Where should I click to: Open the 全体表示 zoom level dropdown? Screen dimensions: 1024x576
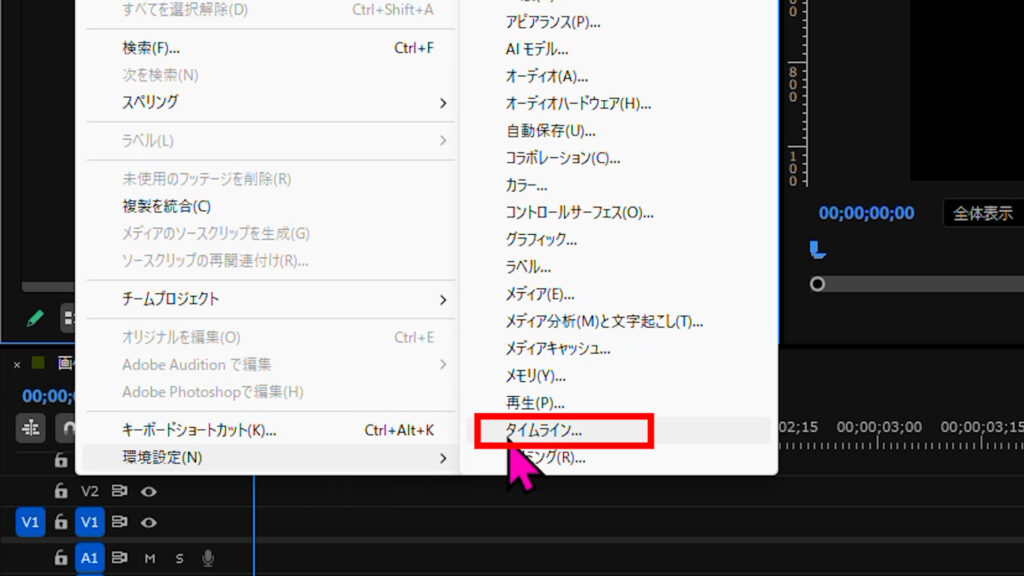tap(982, 213)
